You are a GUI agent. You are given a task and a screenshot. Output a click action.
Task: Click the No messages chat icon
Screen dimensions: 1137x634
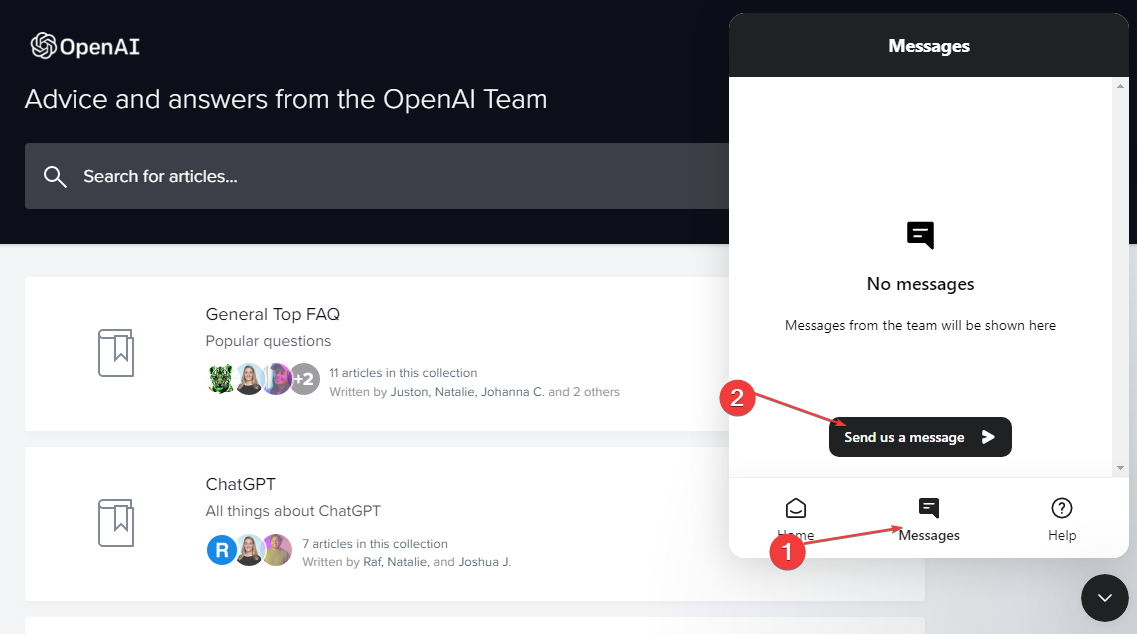(x=920, y=235)
